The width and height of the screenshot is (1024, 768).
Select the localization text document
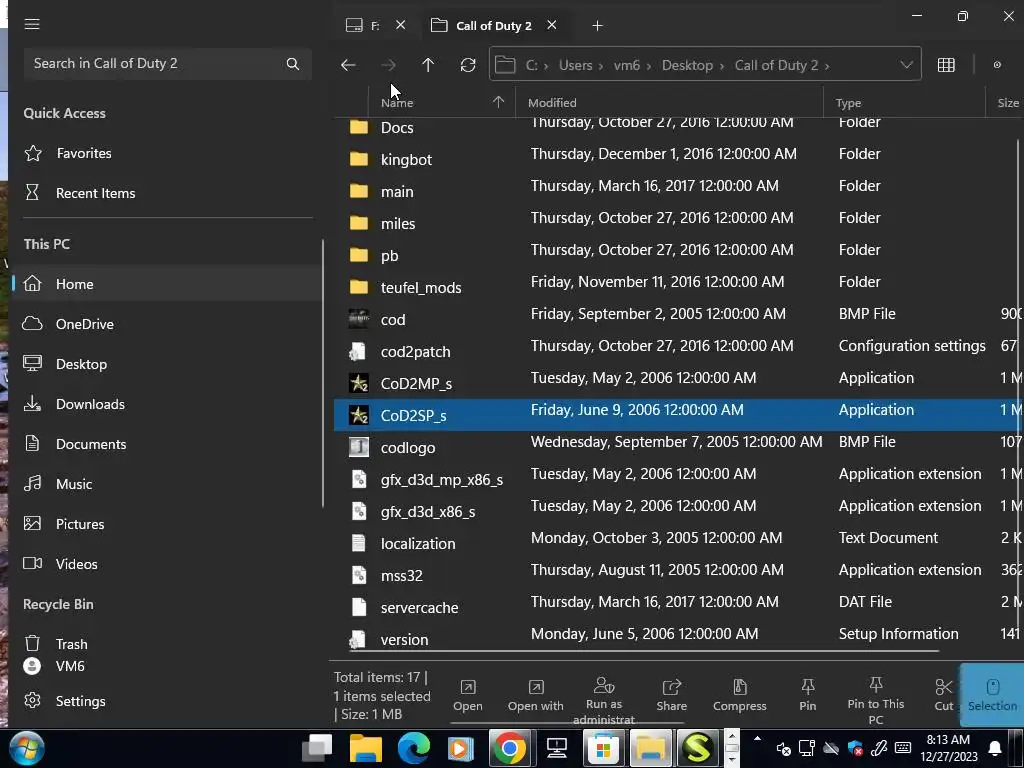(679, 543)
